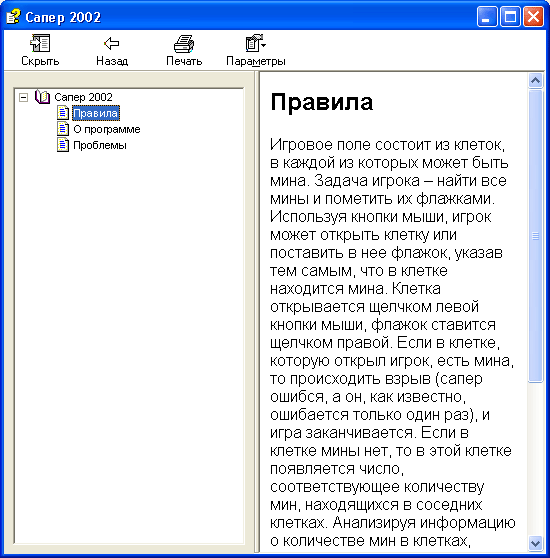
Task: Click the splitter between contents and text
Action: pyautogui.click(x=257, y=312)
